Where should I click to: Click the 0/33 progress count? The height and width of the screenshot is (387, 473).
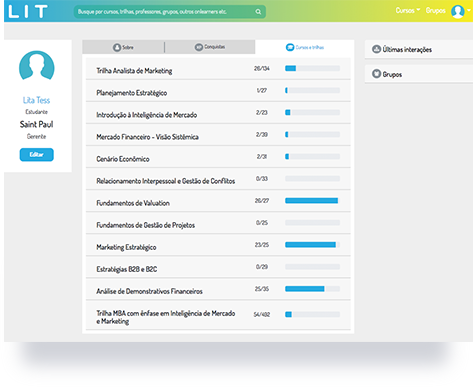coord(262,179)
